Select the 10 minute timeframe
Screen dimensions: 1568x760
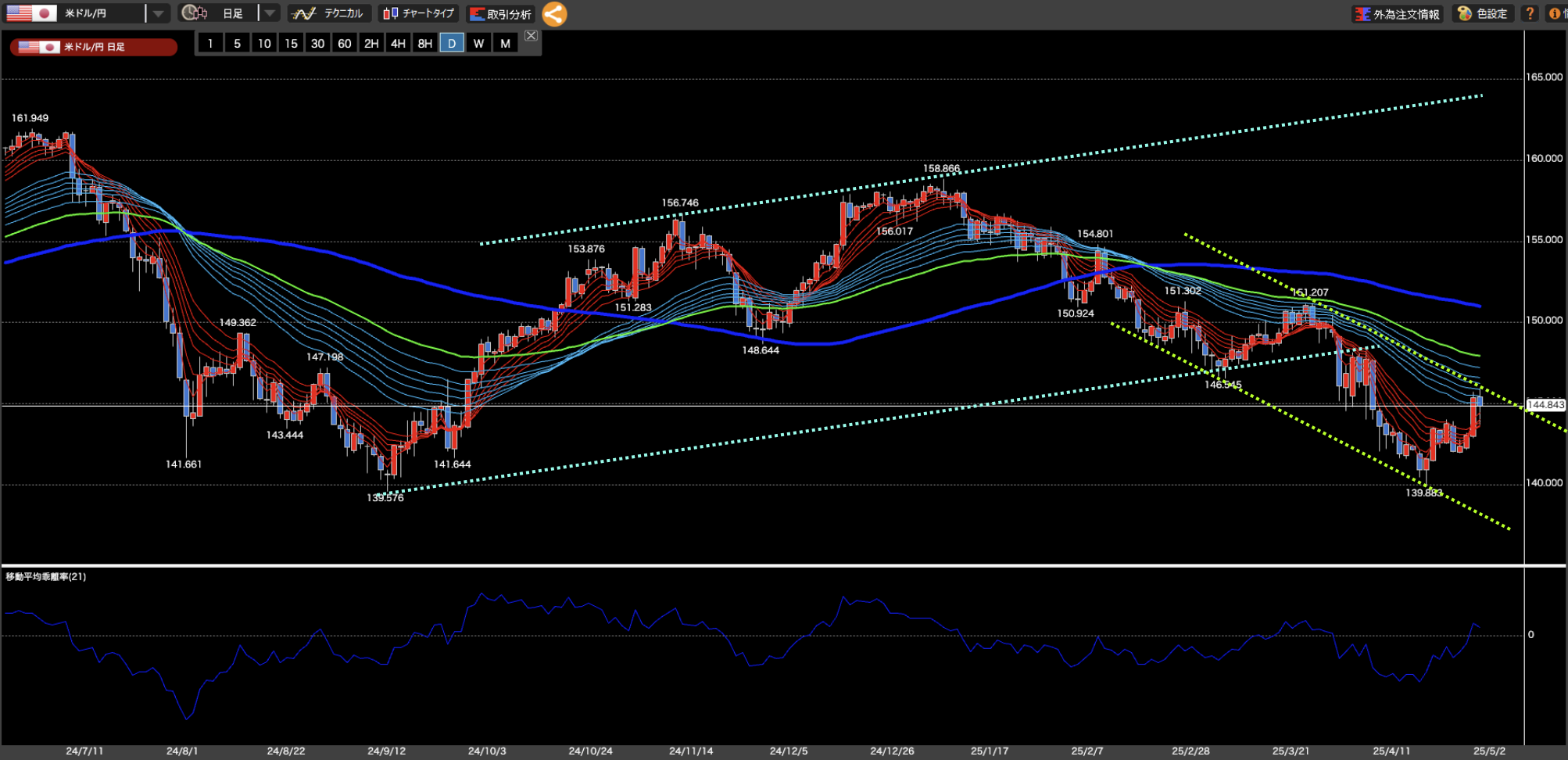[264, 43]
